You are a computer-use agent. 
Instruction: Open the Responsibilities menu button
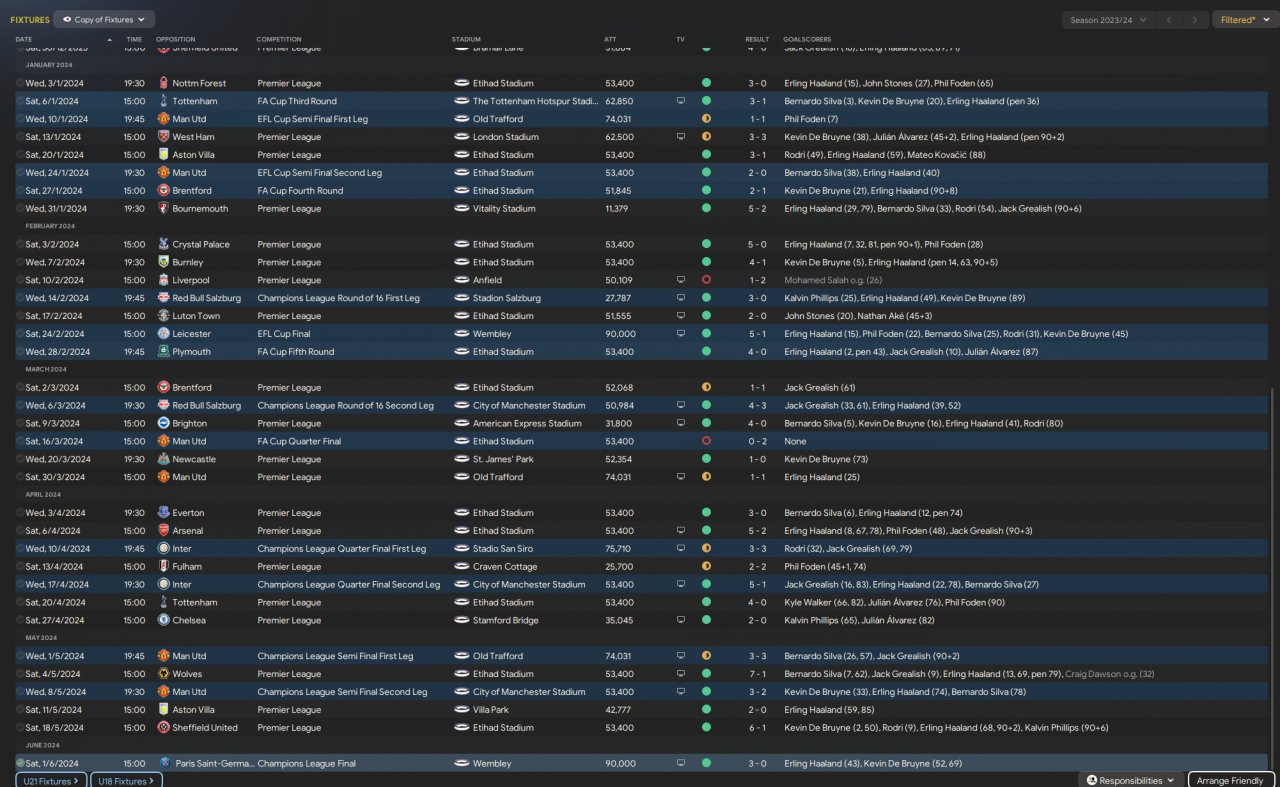(1130, 780)
